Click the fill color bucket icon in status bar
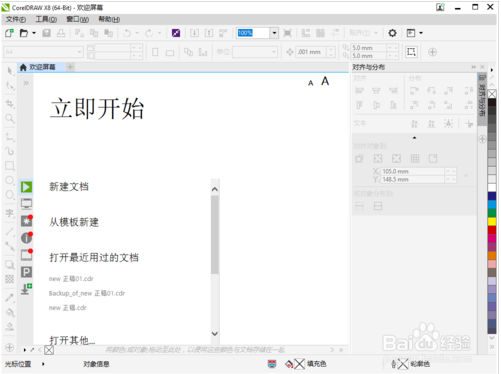 pos(289,364)
